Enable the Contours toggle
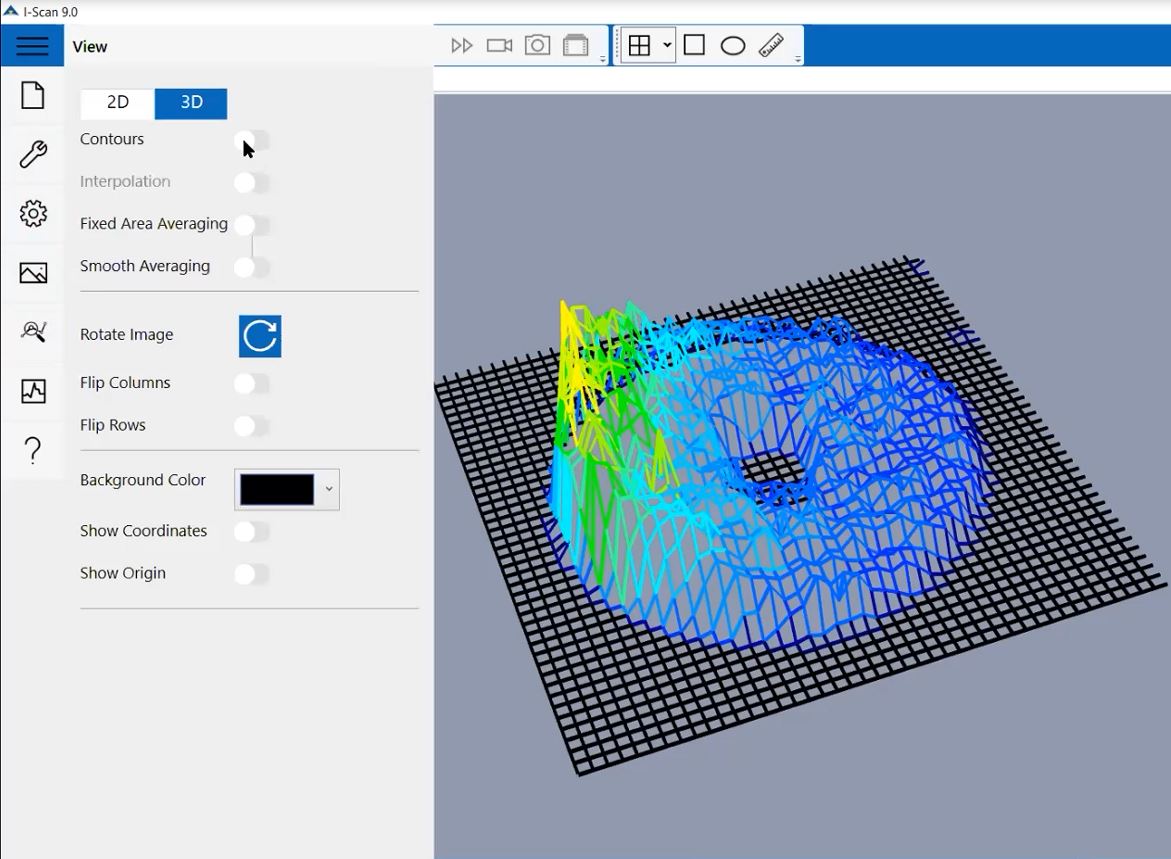The image size is (1171, 859). (252, 140)
